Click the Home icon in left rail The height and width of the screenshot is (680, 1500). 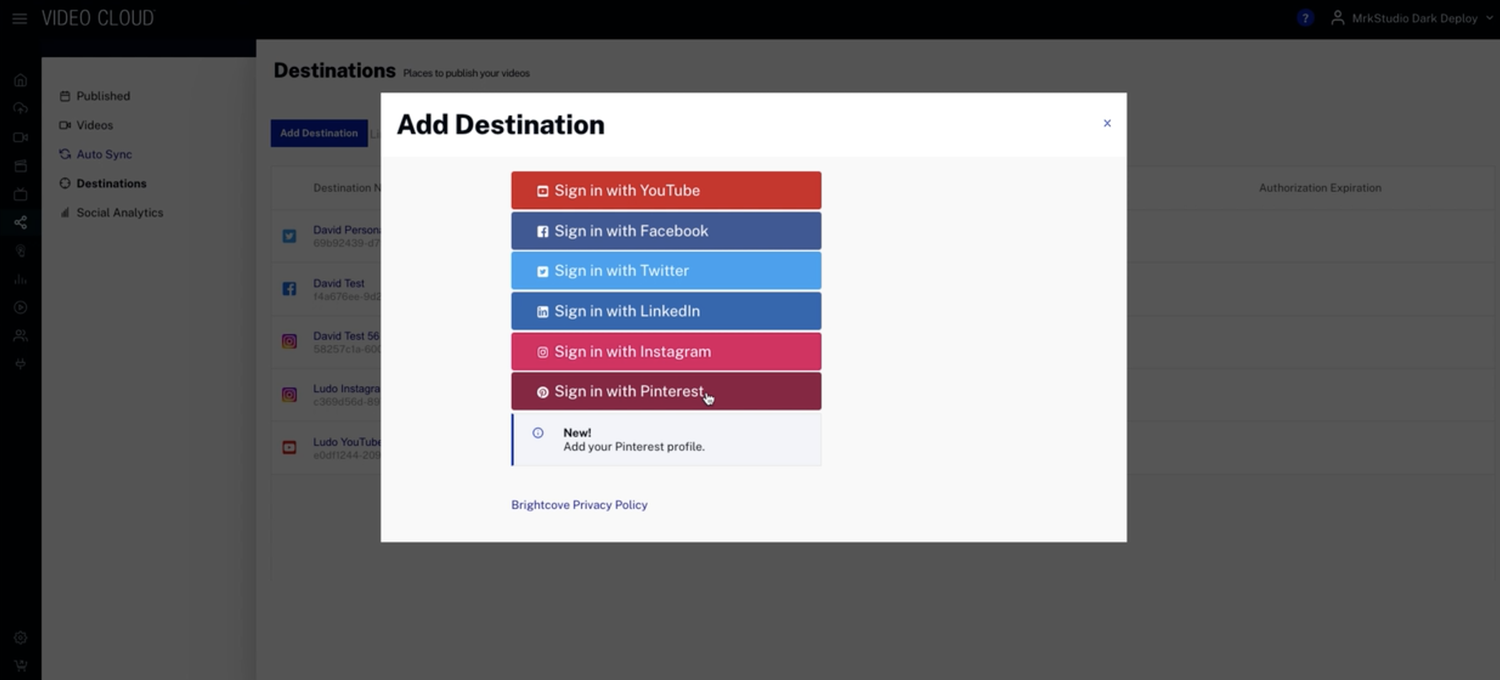pos(20,80)
